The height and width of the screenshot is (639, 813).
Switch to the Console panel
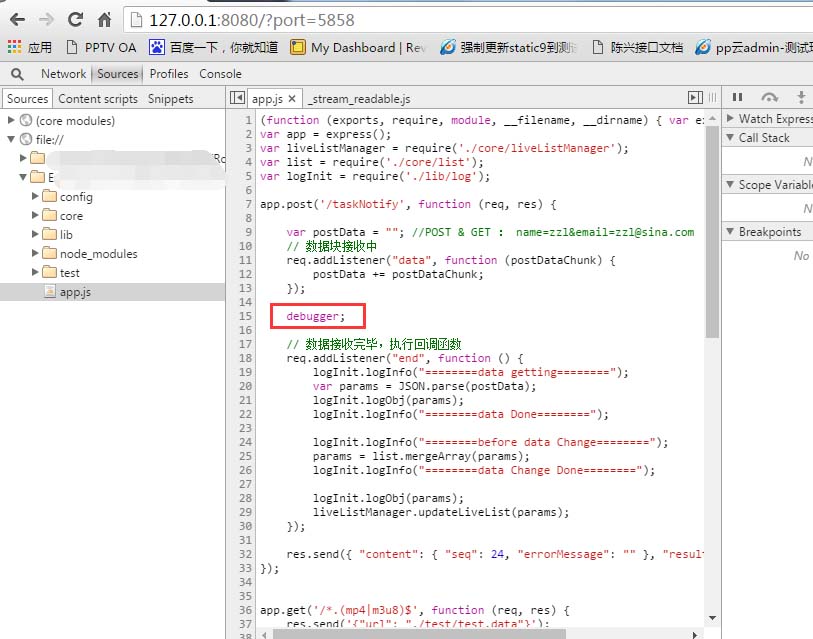coord(220,74)
